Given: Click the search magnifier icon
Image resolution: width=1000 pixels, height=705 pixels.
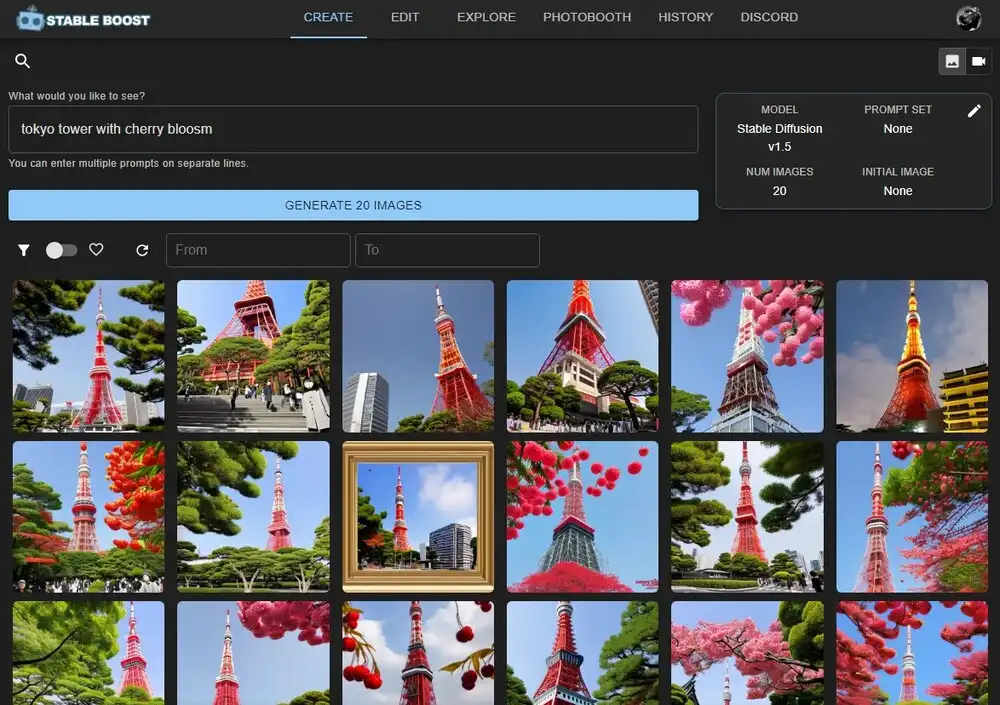Looking at the screenshot, I should 23,61.
